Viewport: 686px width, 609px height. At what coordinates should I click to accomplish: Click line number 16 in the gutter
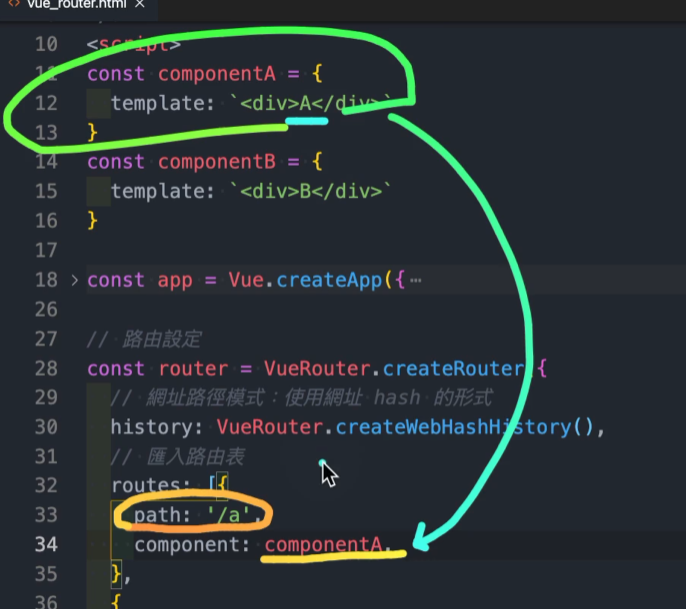[46, 220]
